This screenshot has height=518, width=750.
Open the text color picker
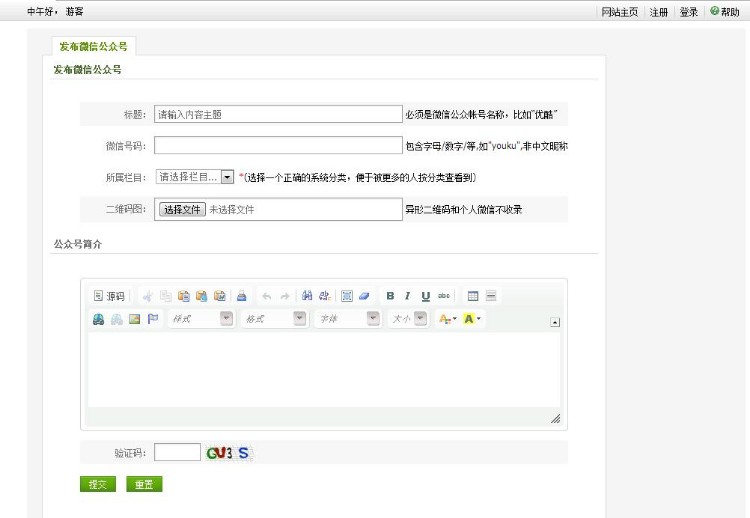(x=448, y=319)
